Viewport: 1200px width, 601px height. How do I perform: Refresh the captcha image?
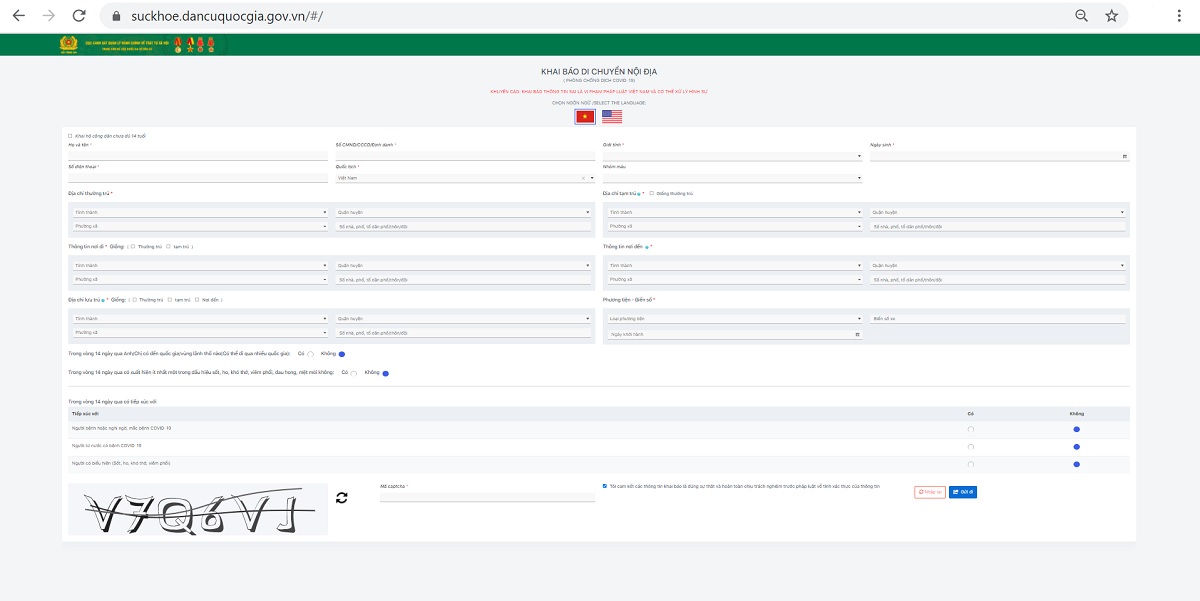tap(342, 497)
